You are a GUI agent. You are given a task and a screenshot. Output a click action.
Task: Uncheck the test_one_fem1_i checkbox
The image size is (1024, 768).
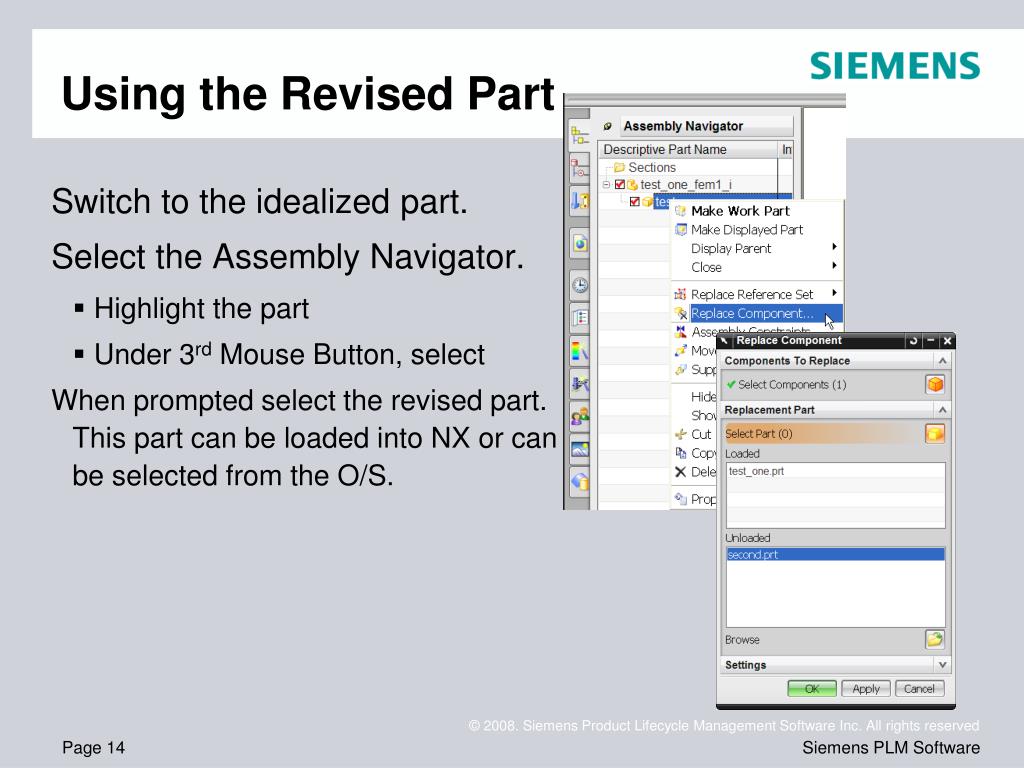click(x=620, y=185)
